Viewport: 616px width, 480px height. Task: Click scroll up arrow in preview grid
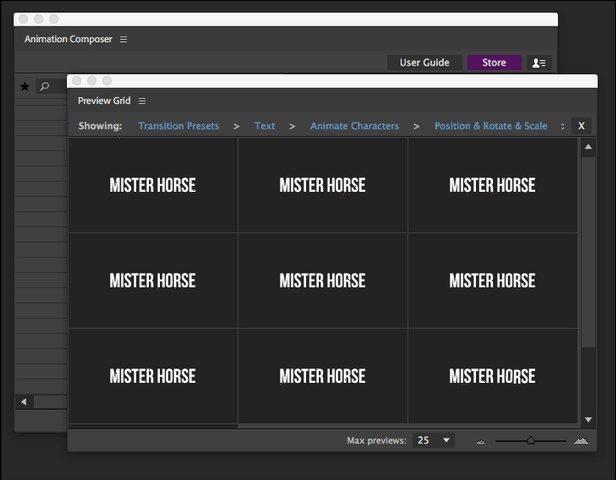click(588, 148)
